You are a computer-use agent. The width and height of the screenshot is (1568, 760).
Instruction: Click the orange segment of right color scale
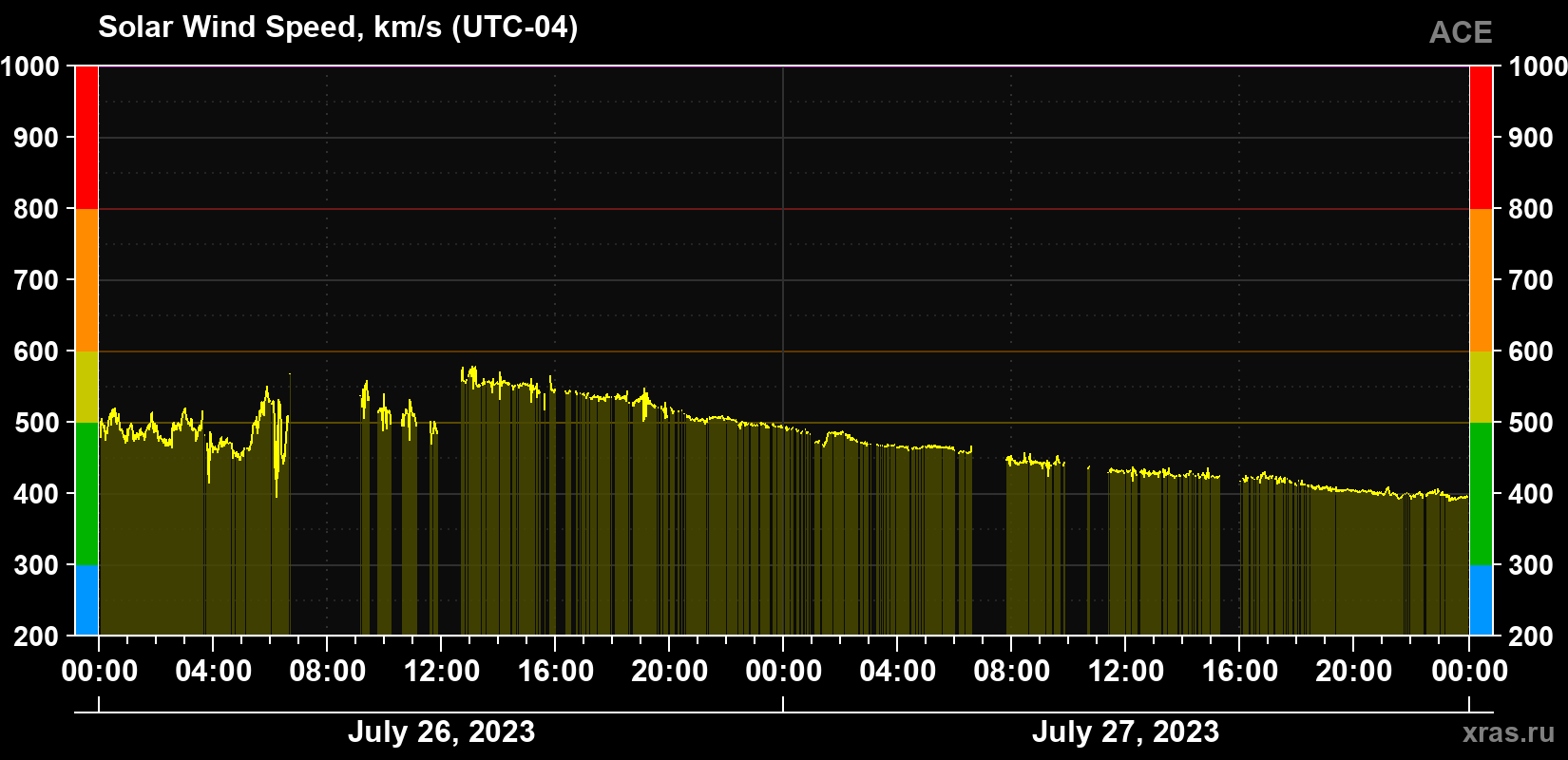[1481, 280]
